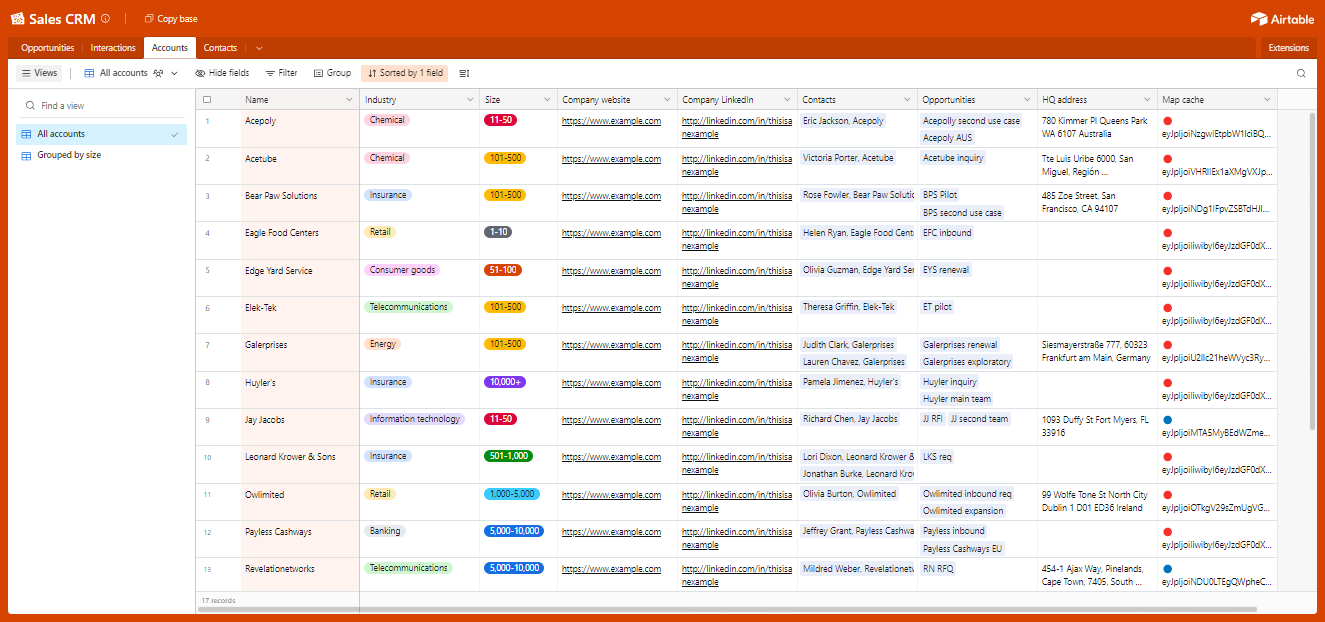This screenshot has height=622, width=1325.
Task: Click the Banking industry tag
Action: (385, 531)
